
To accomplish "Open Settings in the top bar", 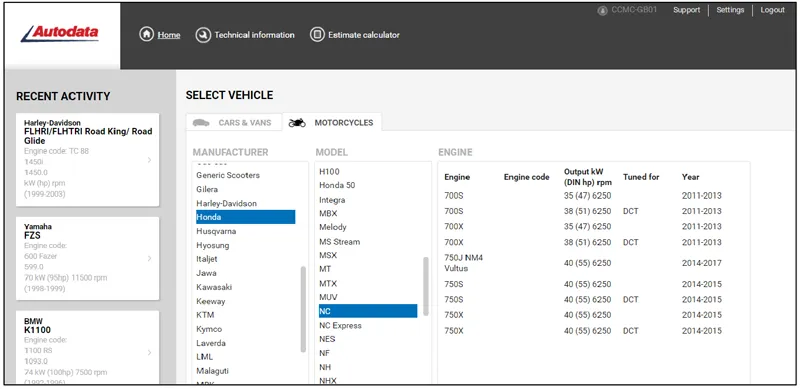I will pos(730,10).
